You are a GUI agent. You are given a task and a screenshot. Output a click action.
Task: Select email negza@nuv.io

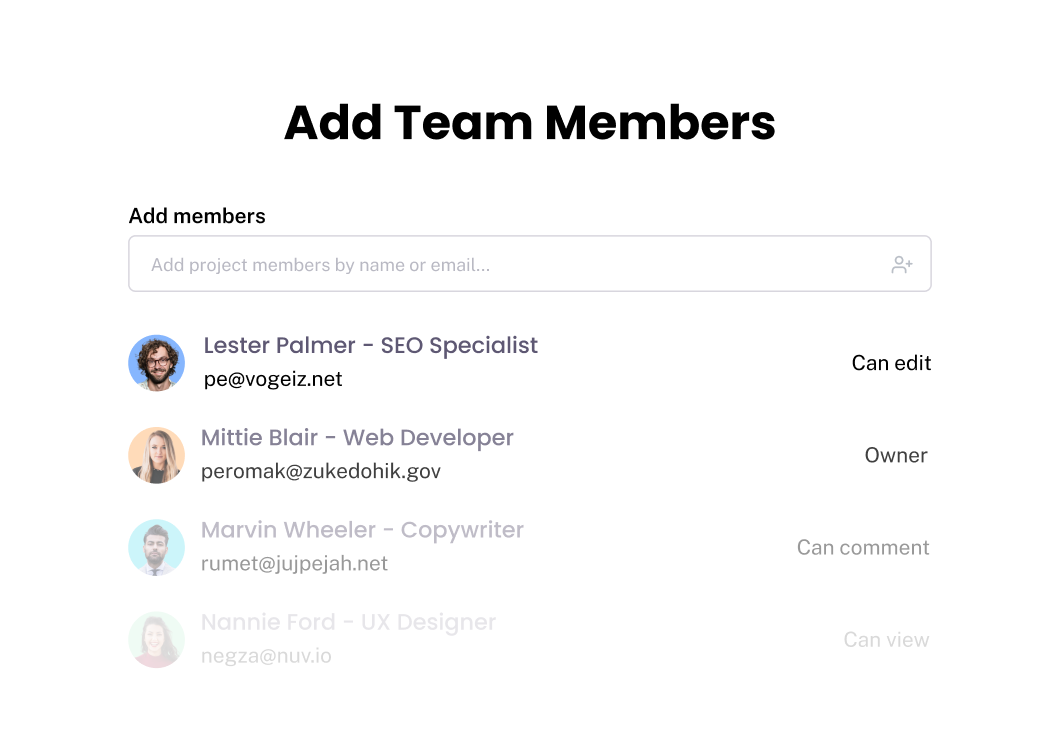266,655
